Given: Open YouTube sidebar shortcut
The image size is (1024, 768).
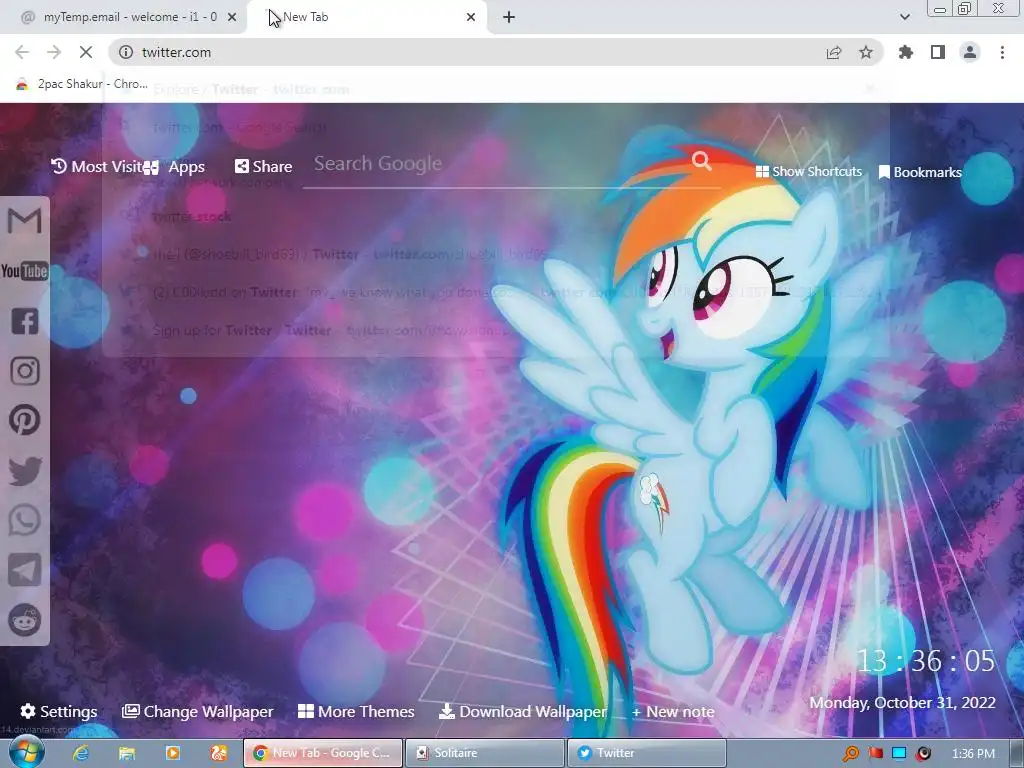Looking at the screenshot, I should (24, 270).
